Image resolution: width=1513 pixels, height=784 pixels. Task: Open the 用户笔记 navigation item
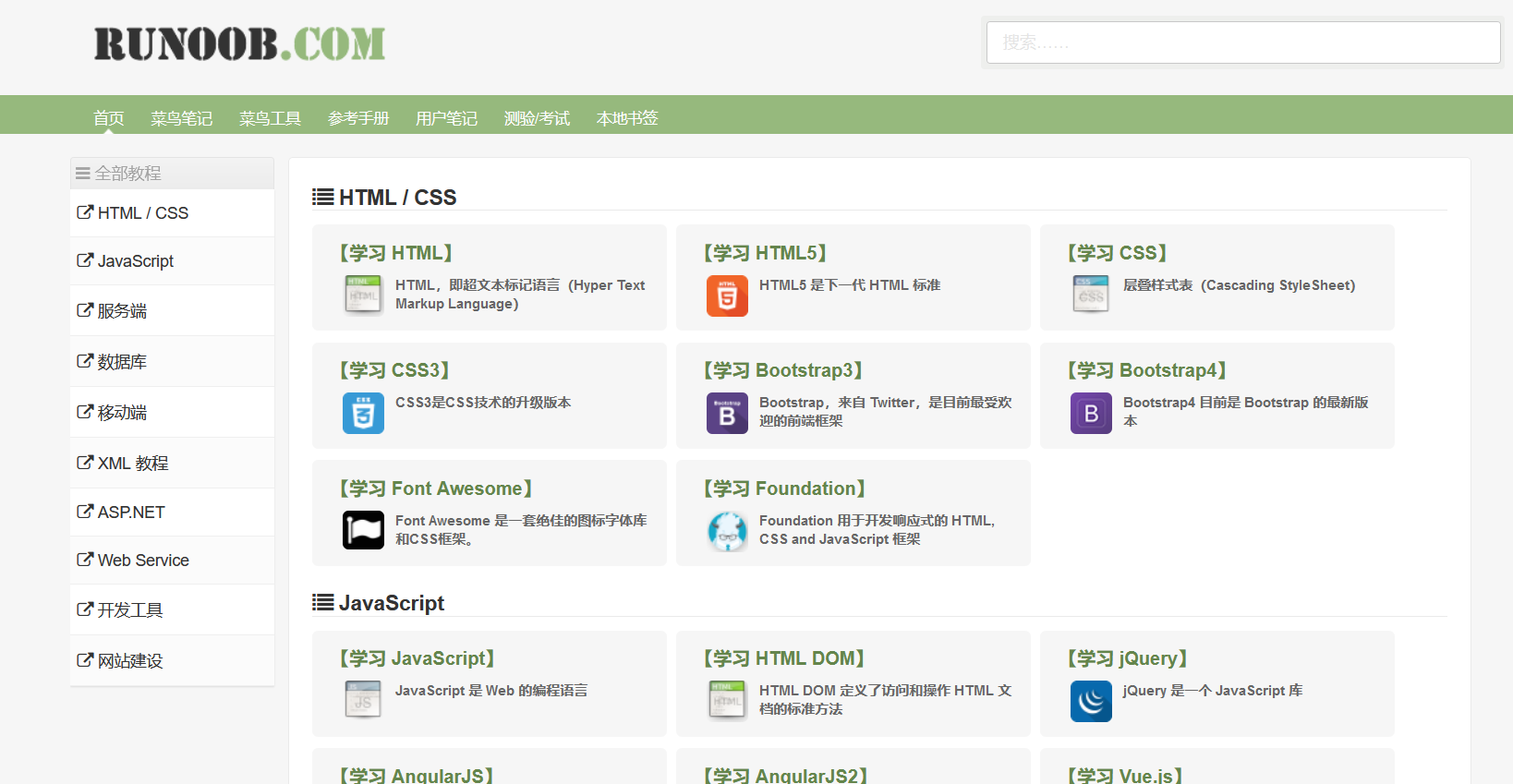[447, 118]
